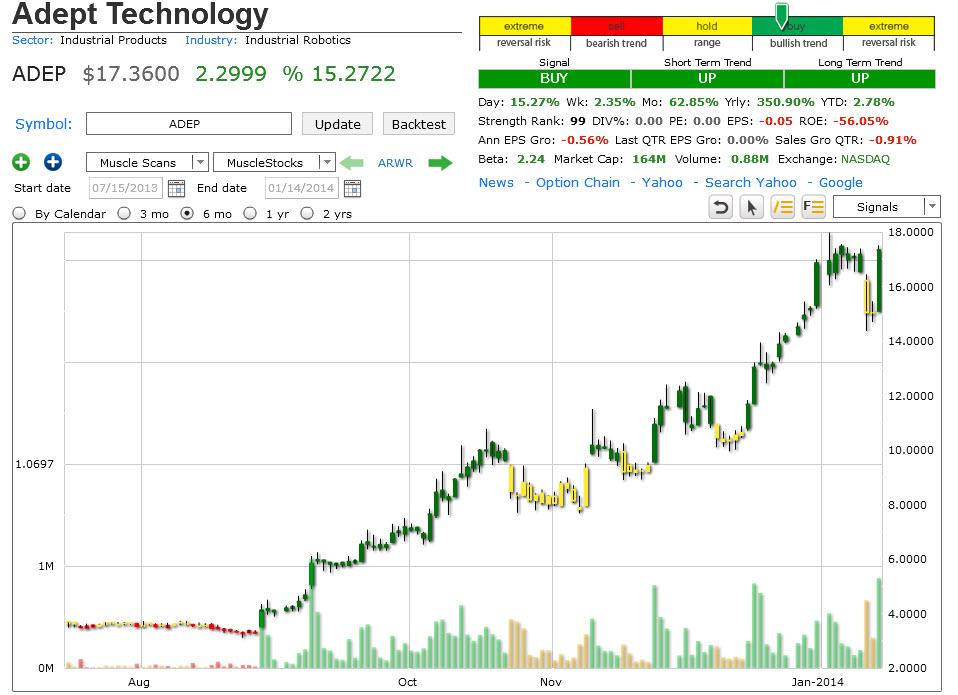
Task: Click the undo chart action icon
Action: click(x=720, y=206)
